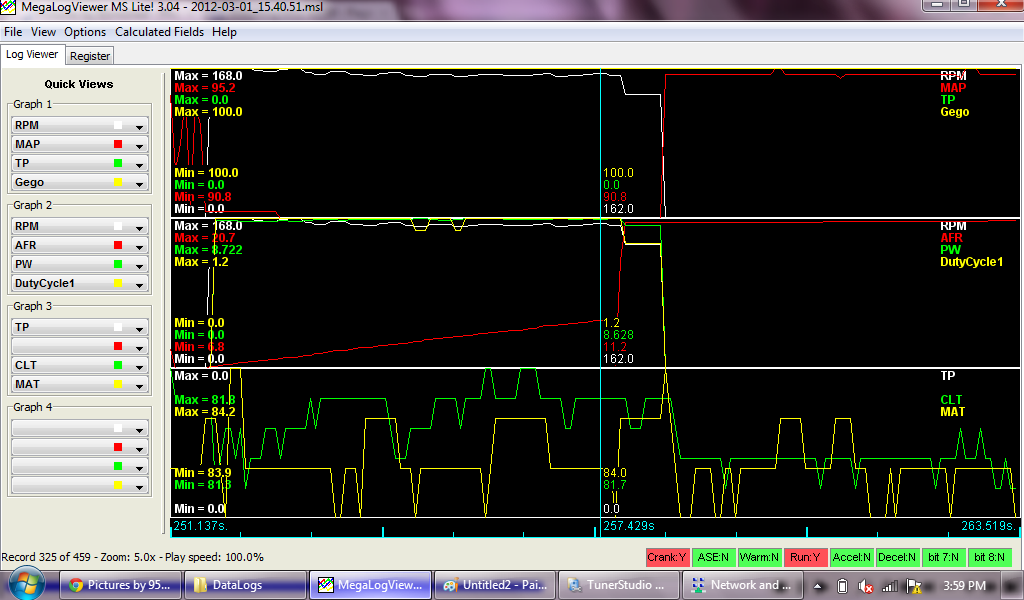Screen dimensions: 1024x600
Task: Switch to the Register tab
Action: coord(90,56)
